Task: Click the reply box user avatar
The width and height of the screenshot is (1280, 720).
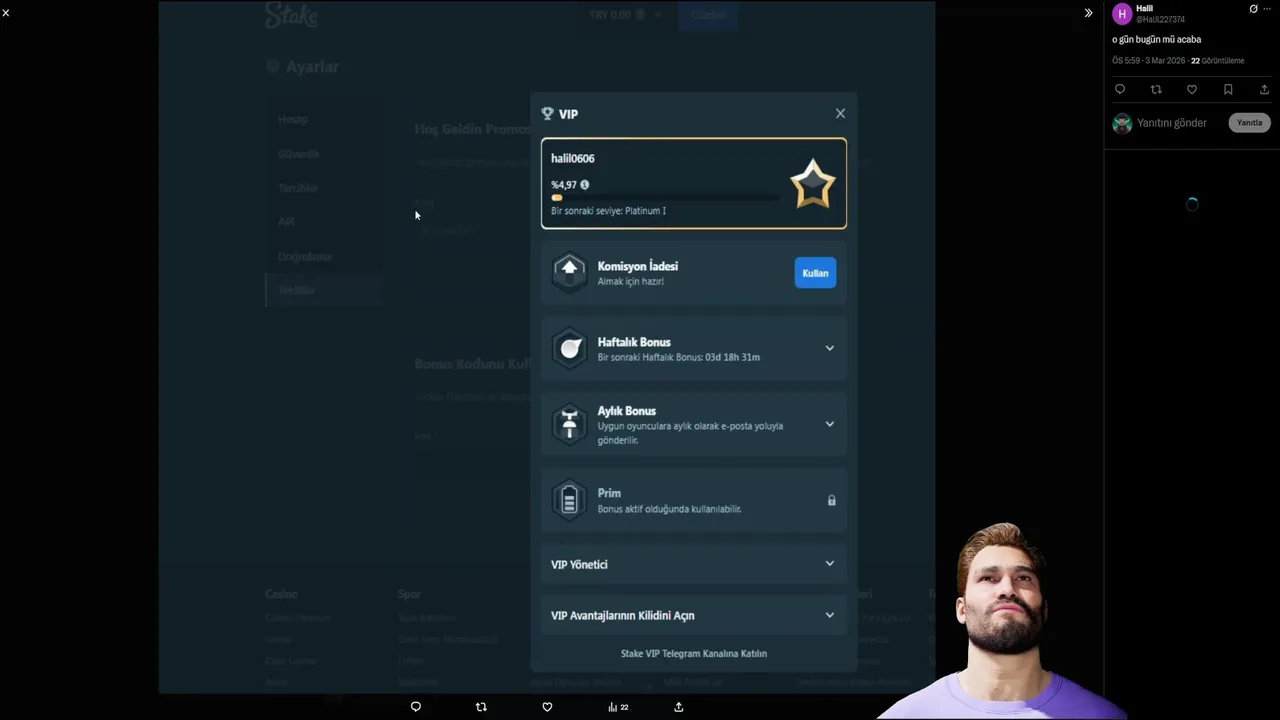Action: pyautogui.click(x=1122, y=123)
